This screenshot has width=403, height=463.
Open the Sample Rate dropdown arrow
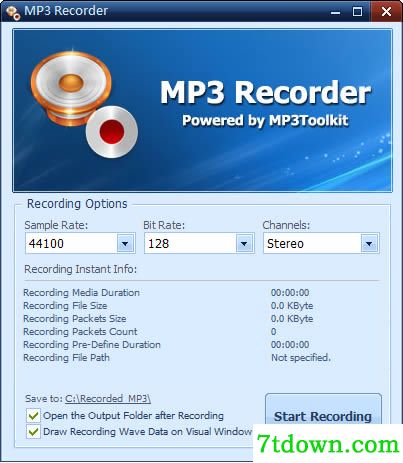(125, 244)
